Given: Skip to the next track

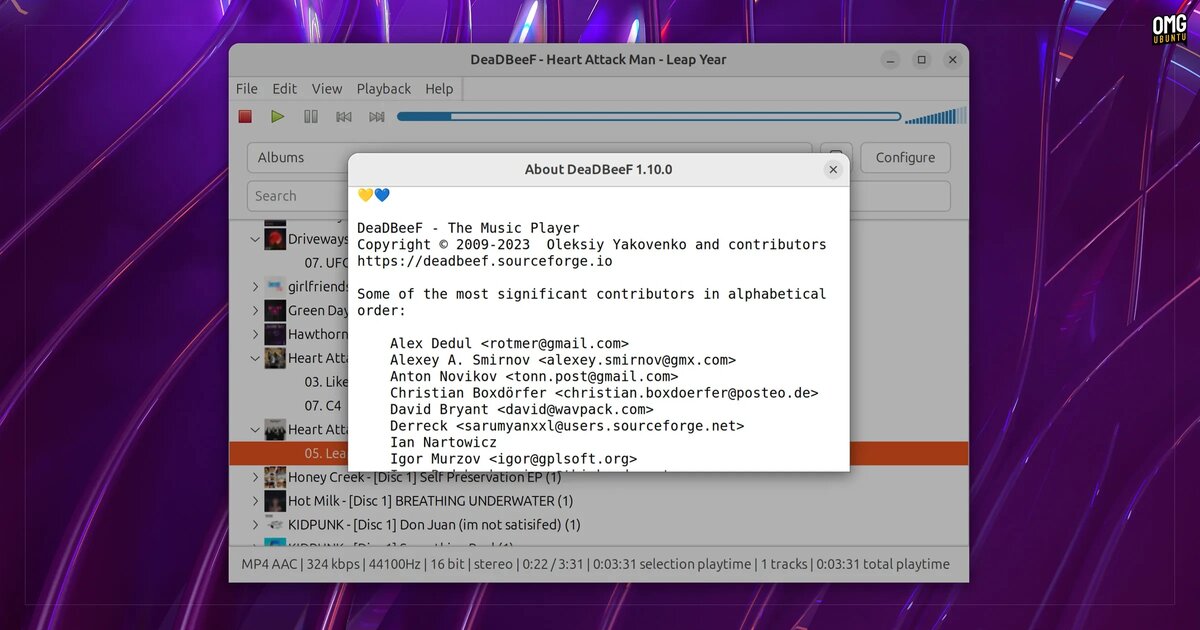Looking at the screenshot, I should (x=376, y=116).
